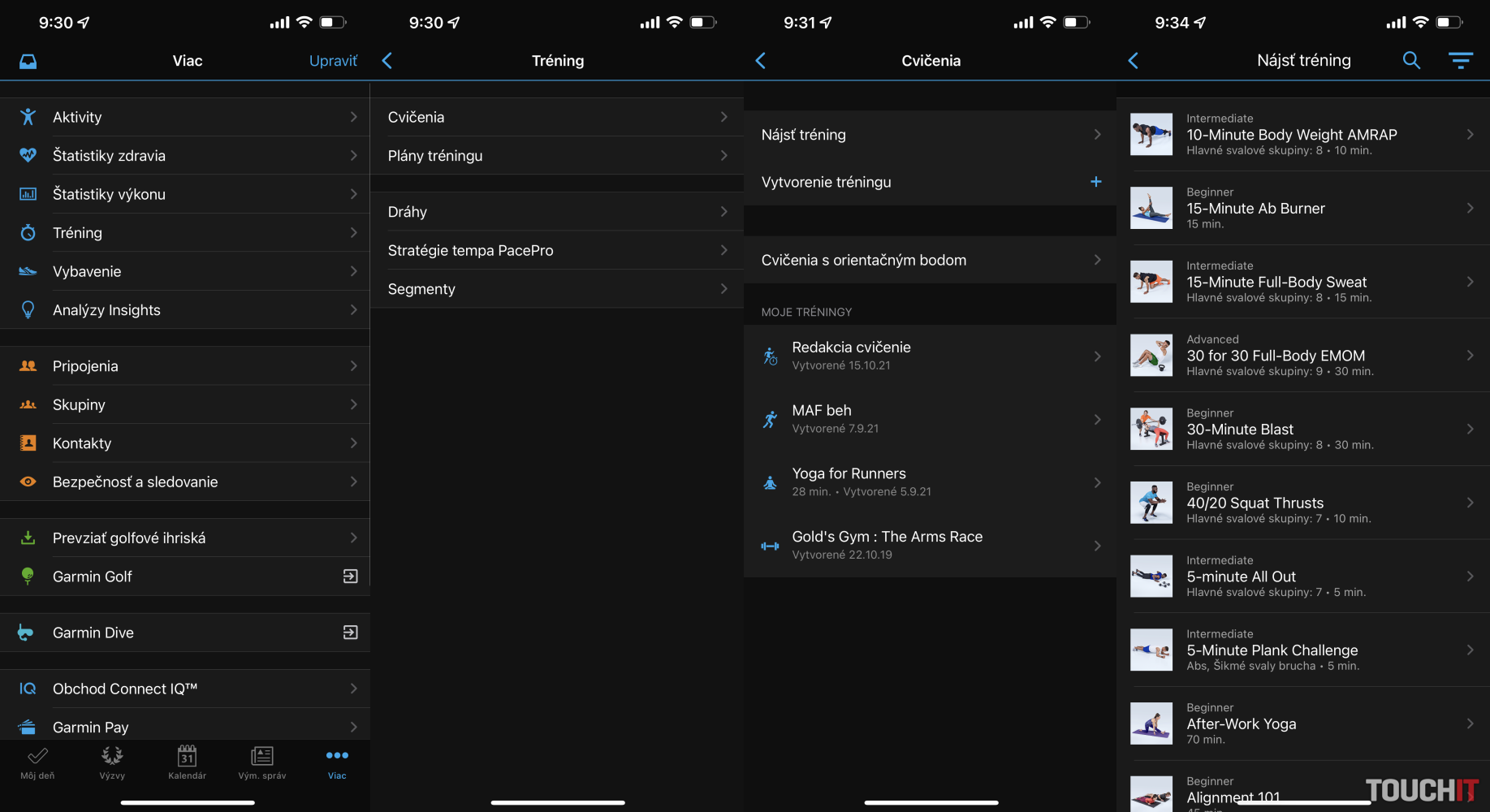This screenshot has height=812, width=1490.
Task: Open the filter icon in Nájsť tréning
Action: coord(1460,61)
